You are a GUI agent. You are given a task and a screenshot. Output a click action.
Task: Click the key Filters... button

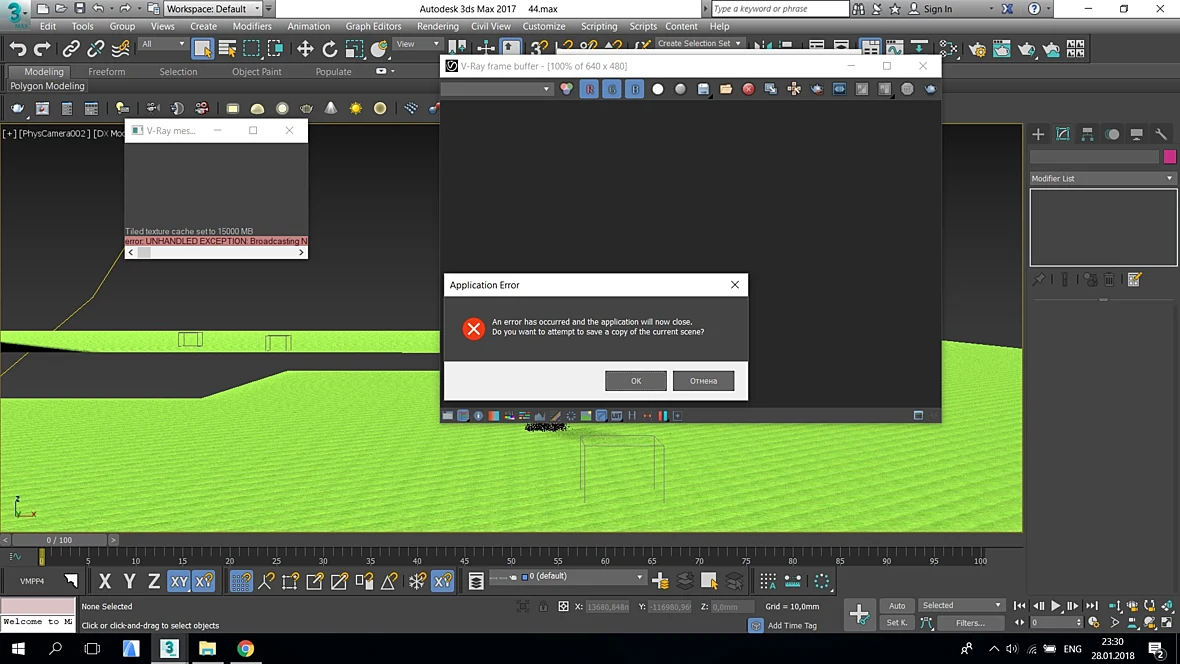(970, 623)
